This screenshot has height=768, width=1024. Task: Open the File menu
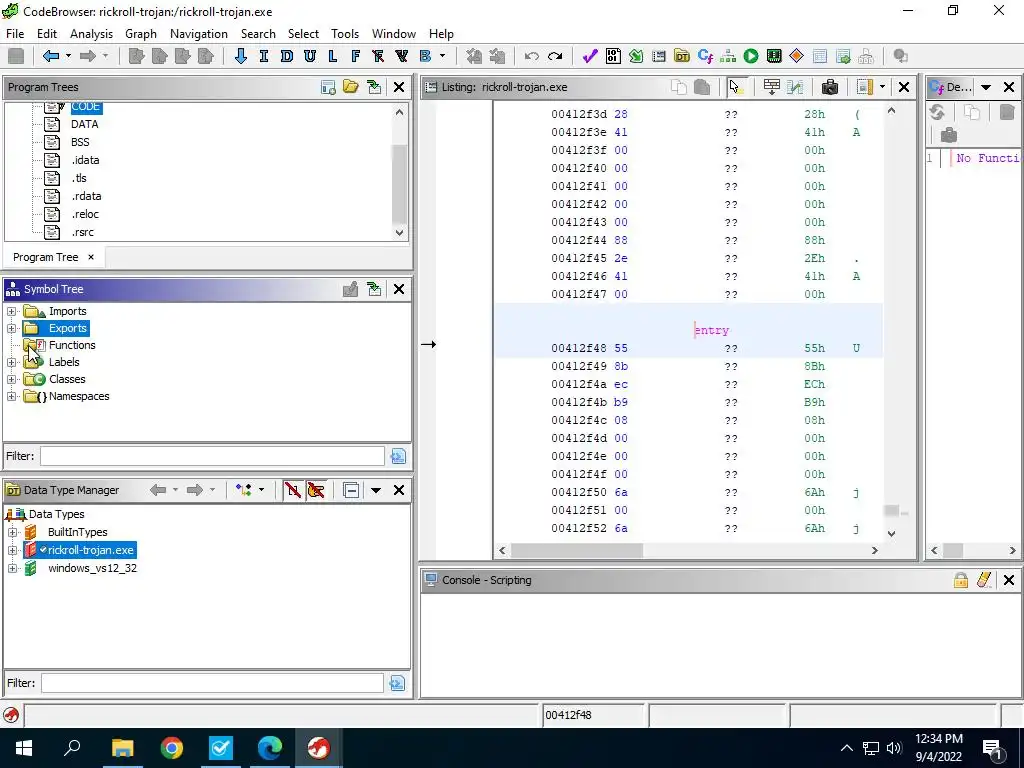[14, 34]
